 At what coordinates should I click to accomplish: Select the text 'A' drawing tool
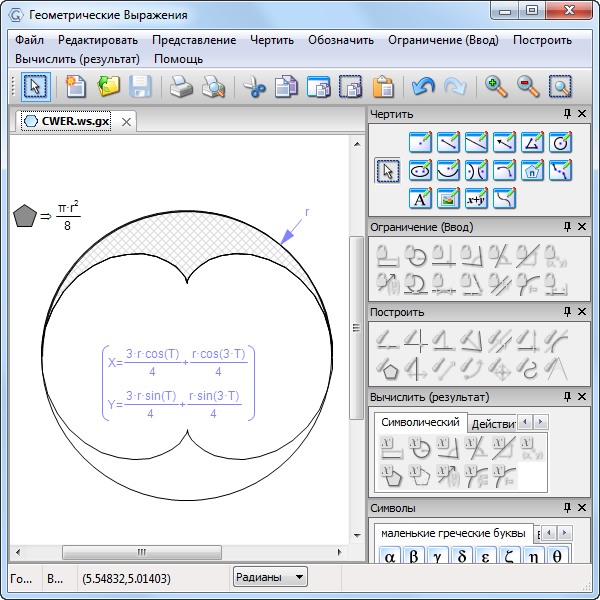tap(420, 198)
